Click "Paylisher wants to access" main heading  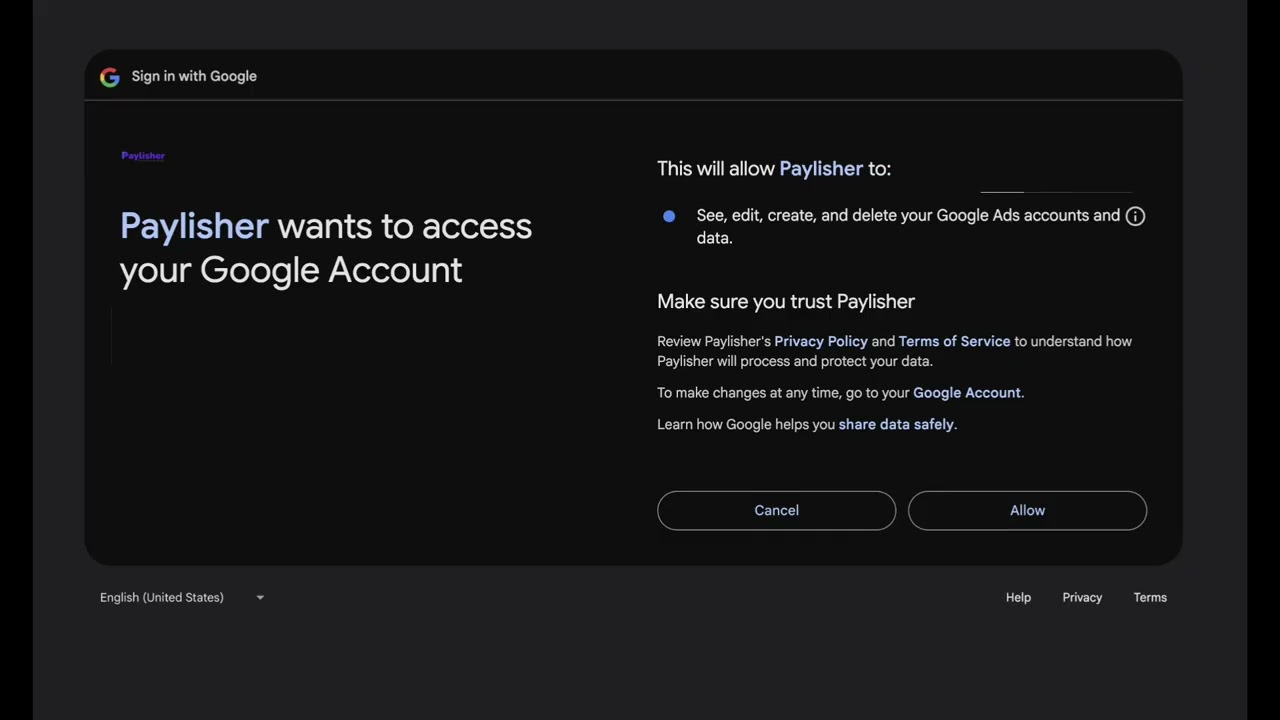tap(326, 248)
